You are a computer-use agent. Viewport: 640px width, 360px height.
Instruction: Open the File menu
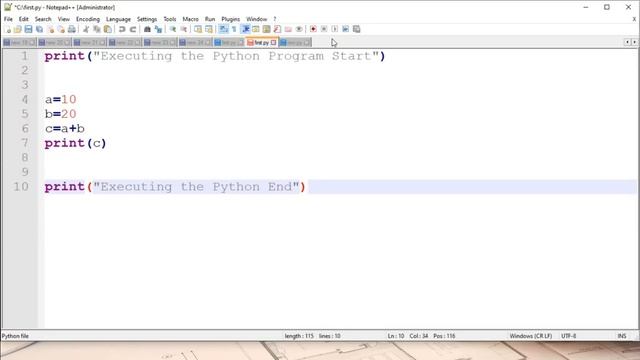click(8, 19)
